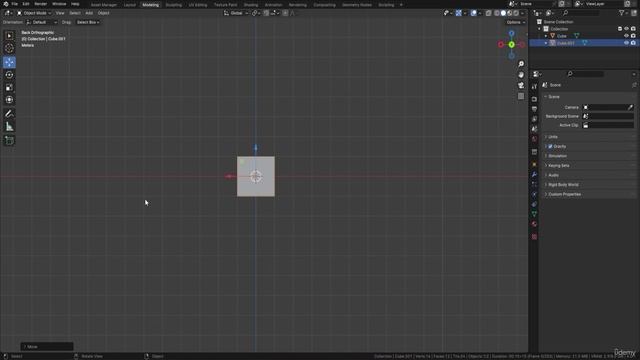Image resolution: width=640 pixels, height=360 pixels.
Task: Switch to Solid viewport shading
Action: pos(503,13)
